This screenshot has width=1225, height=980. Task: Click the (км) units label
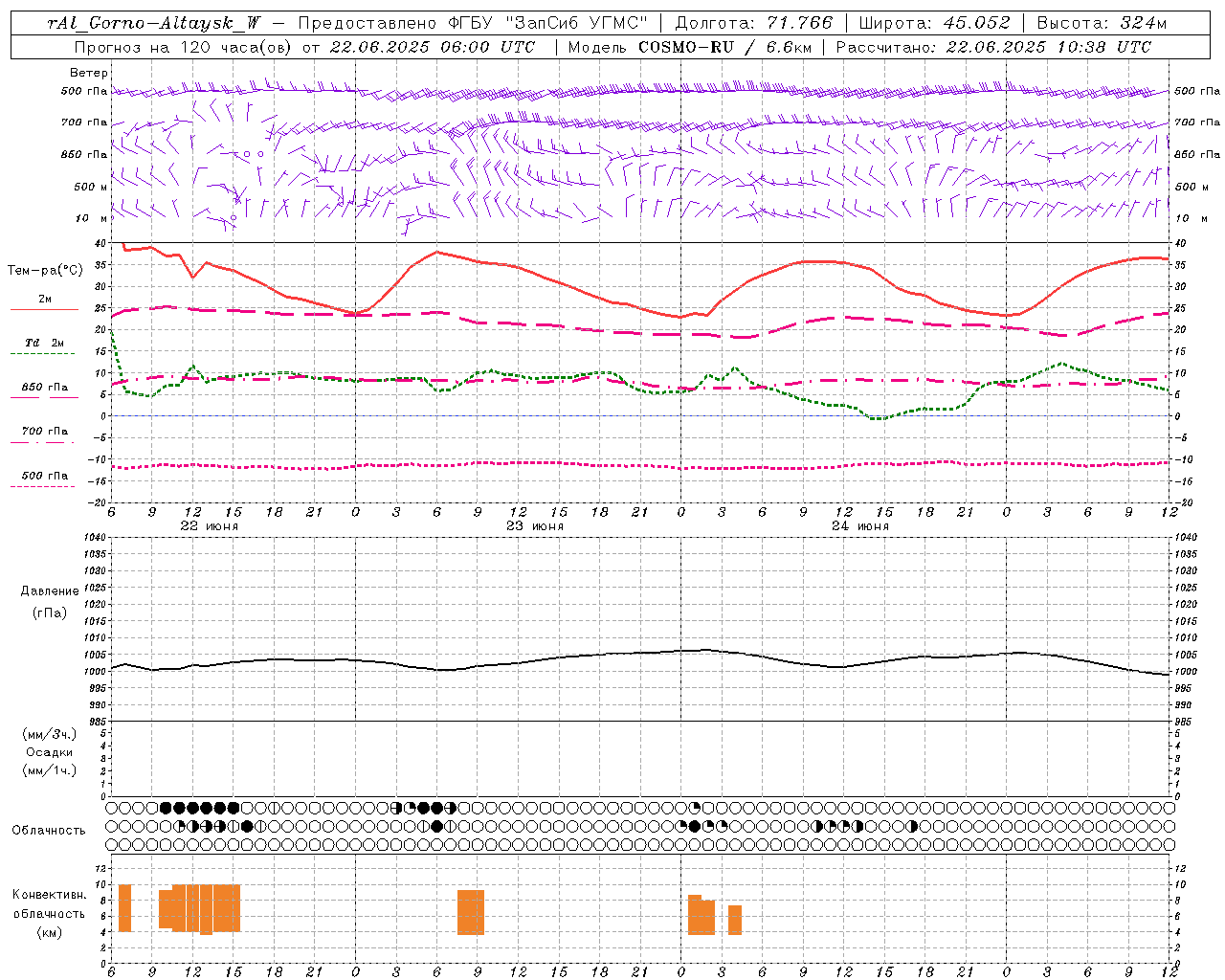tap(50, 932)
